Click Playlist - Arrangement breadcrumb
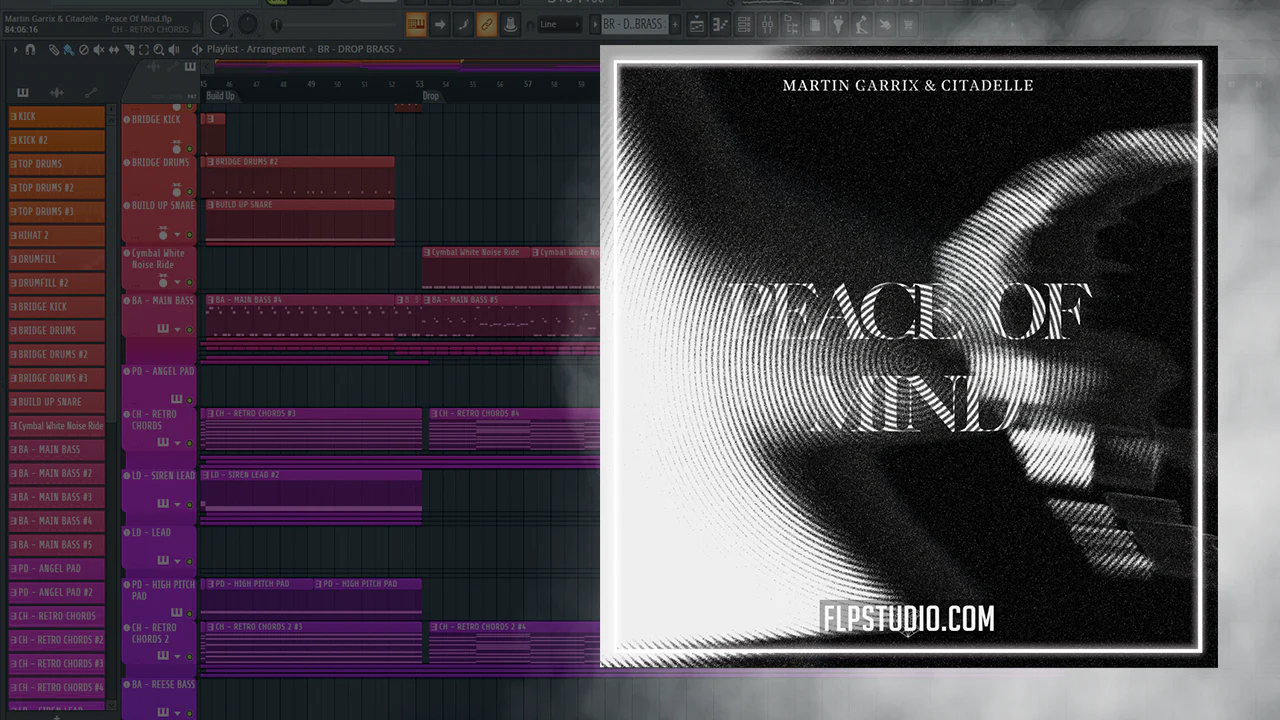 256,49
